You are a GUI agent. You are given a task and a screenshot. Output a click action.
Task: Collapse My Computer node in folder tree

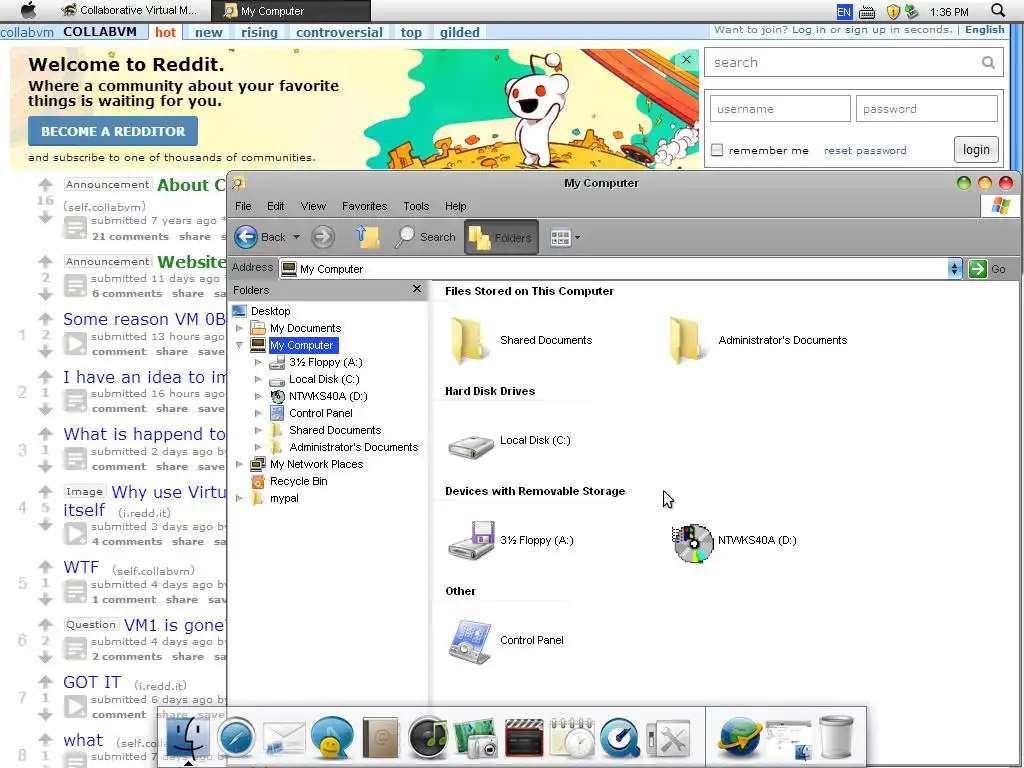(240, 345)
